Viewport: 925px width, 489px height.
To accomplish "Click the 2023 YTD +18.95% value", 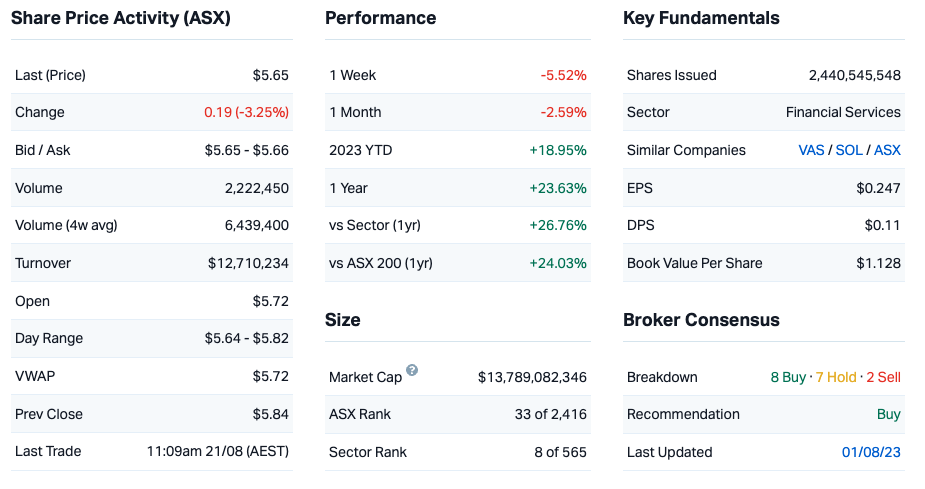I will tap(557, 150).
